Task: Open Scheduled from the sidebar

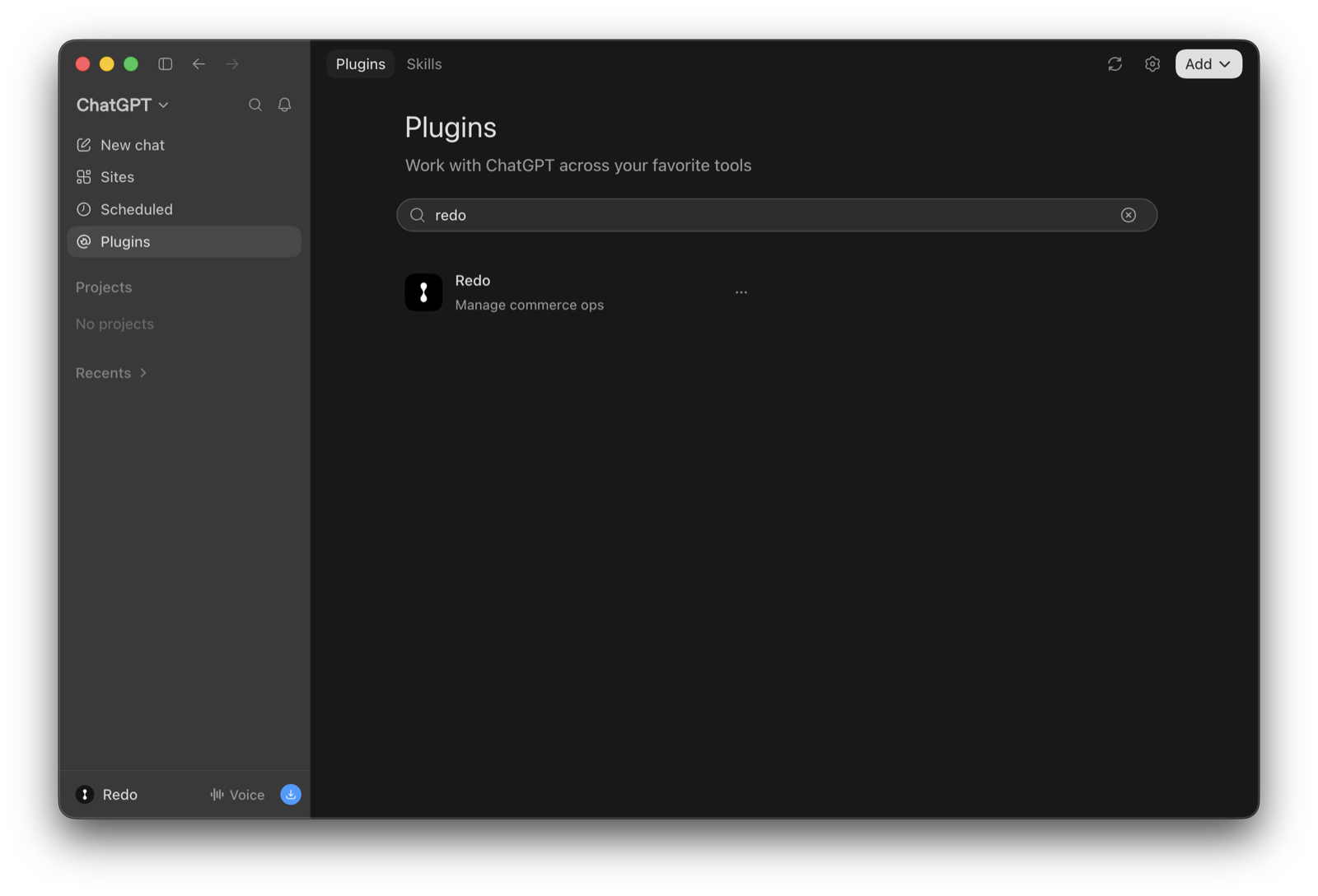Action: coord(184,209)
